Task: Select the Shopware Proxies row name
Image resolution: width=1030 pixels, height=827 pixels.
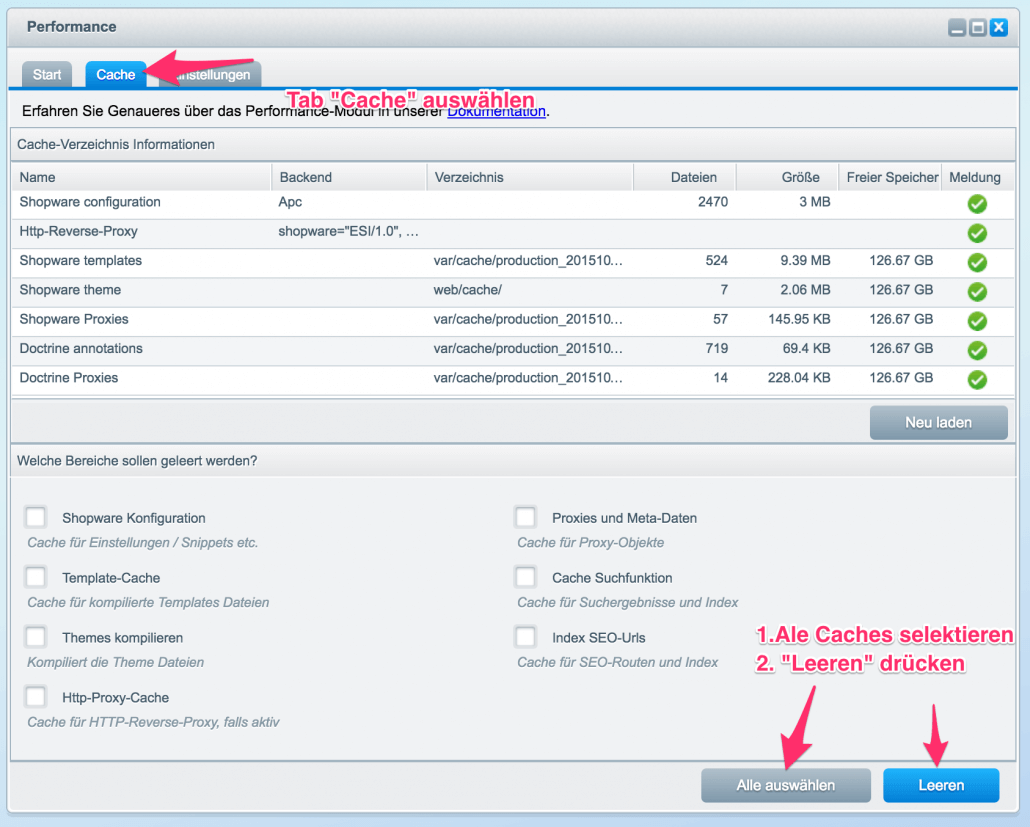Action: 74,319
